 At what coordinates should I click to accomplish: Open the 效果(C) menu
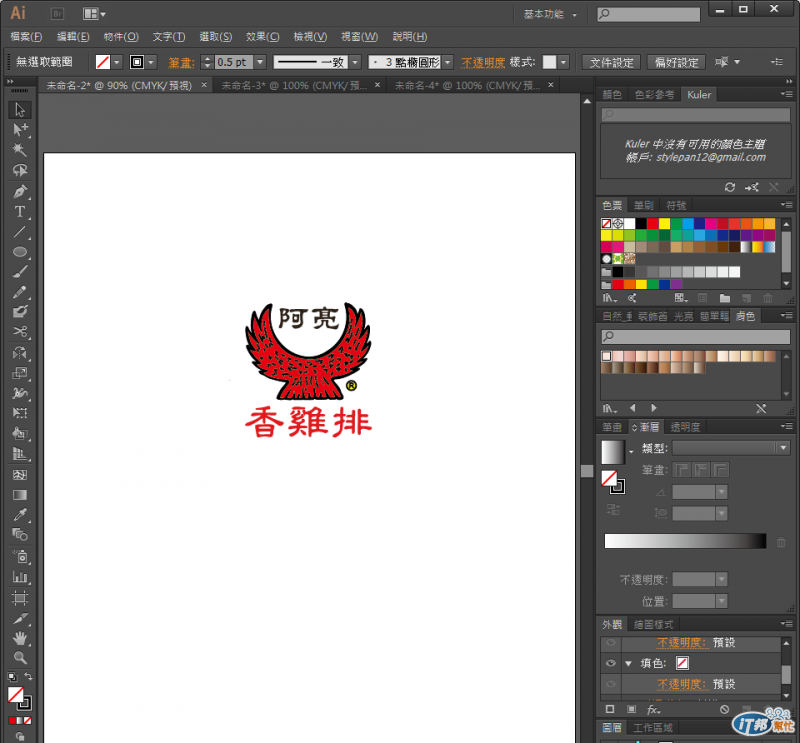point(263,37)
